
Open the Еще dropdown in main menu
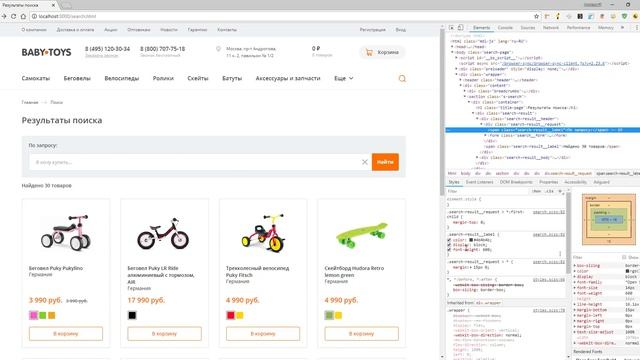pyautogui.click(x=344, y=78)
